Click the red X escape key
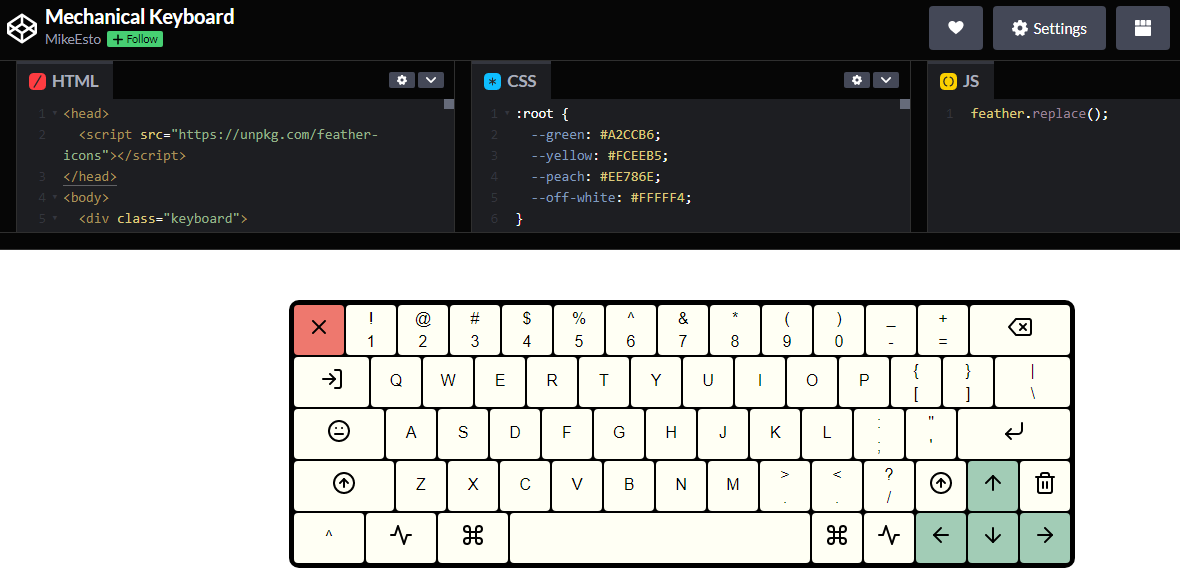Image resolution: width=1180 pixels, height=586 pixels. [319, 329]
